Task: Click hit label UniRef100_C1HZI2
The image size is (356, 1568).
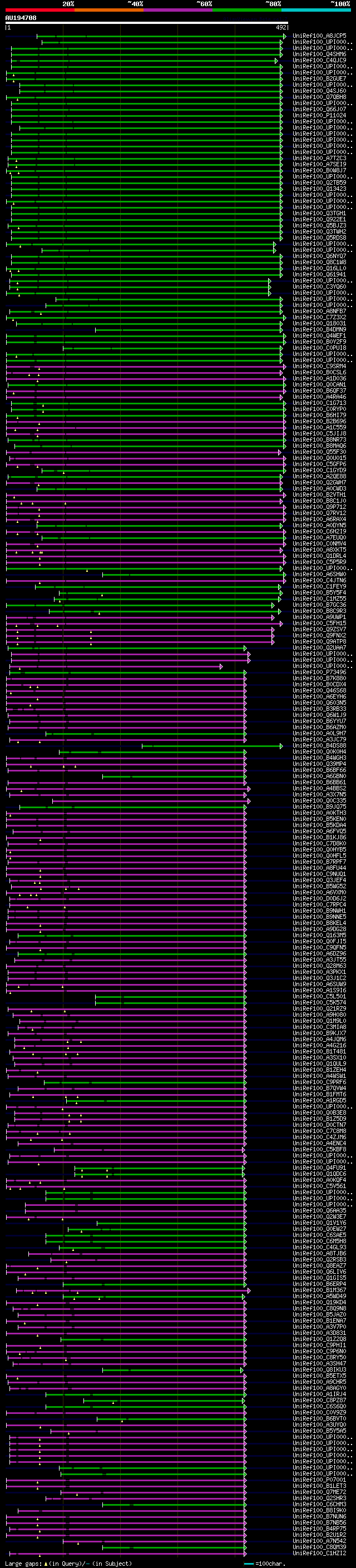Action: (319, 1553)
